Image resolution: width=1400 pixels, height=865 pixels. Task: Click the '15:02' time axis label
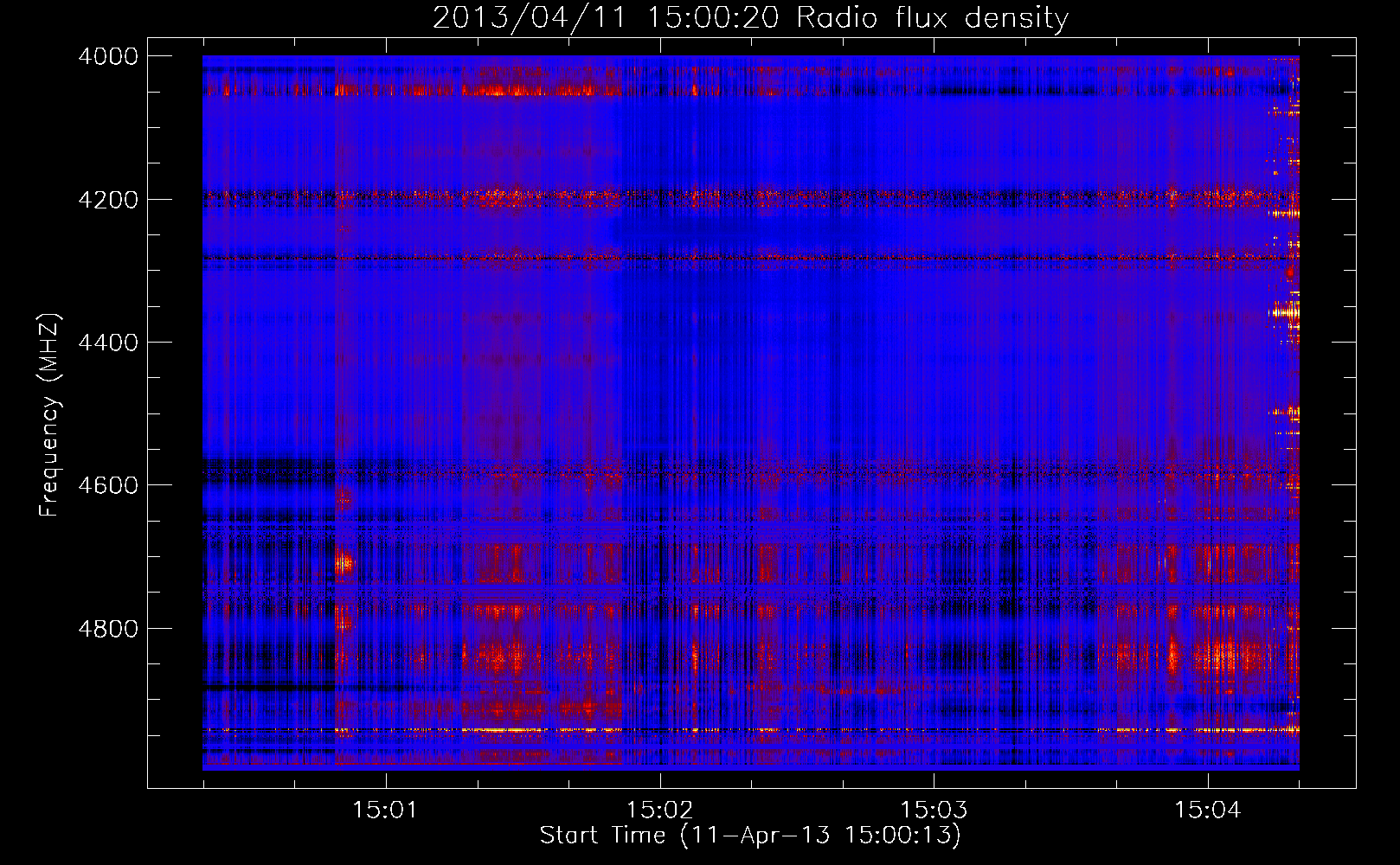coord(659,811)
